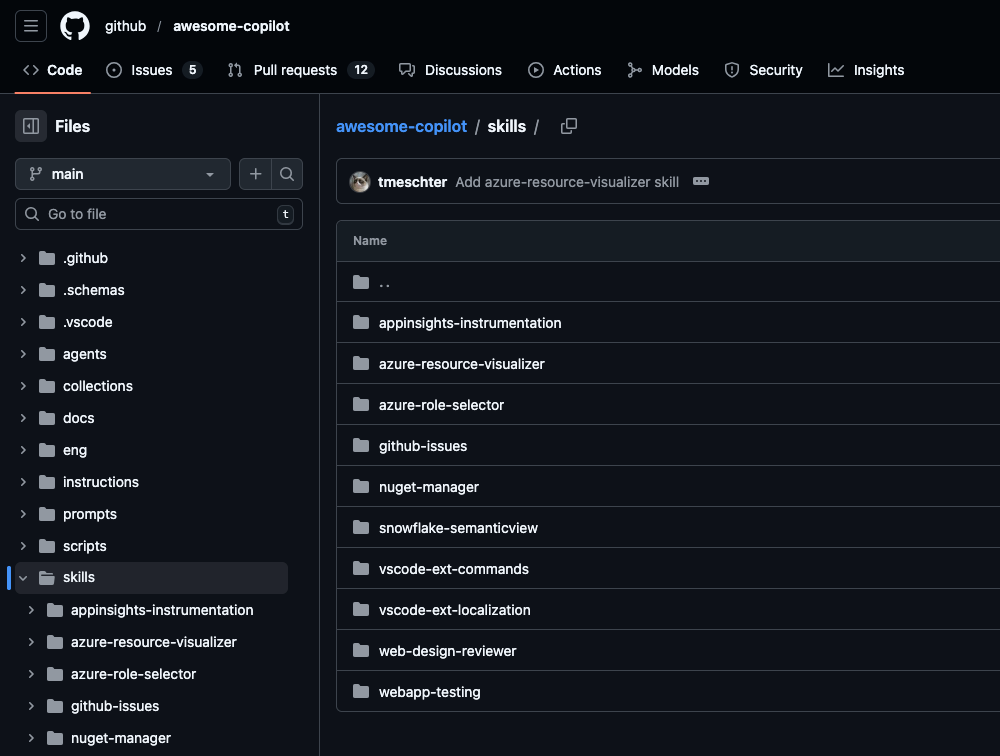Open the Issues tab
This screenshot has height=756, width=1000.
coord(153,70)
